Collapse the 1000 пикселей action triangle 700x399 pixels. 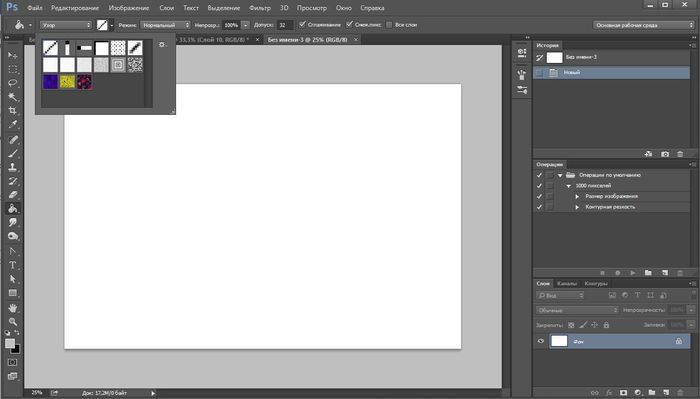568,186
